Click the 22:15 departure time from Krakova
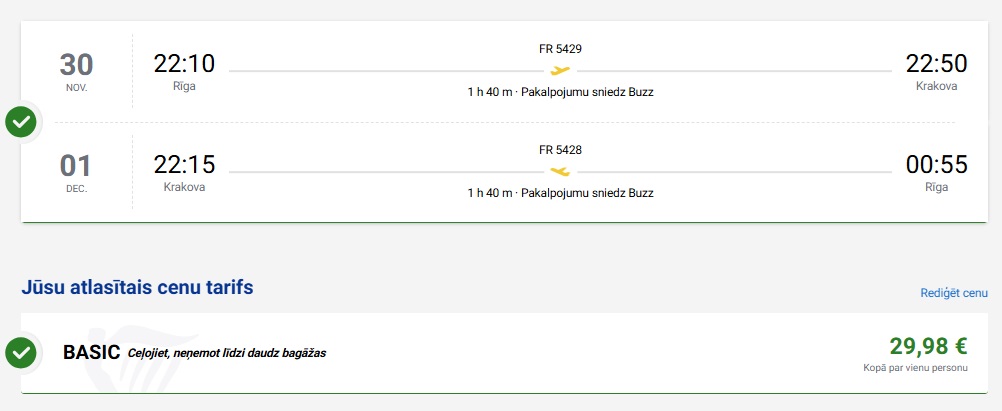 tap(184, 165)
